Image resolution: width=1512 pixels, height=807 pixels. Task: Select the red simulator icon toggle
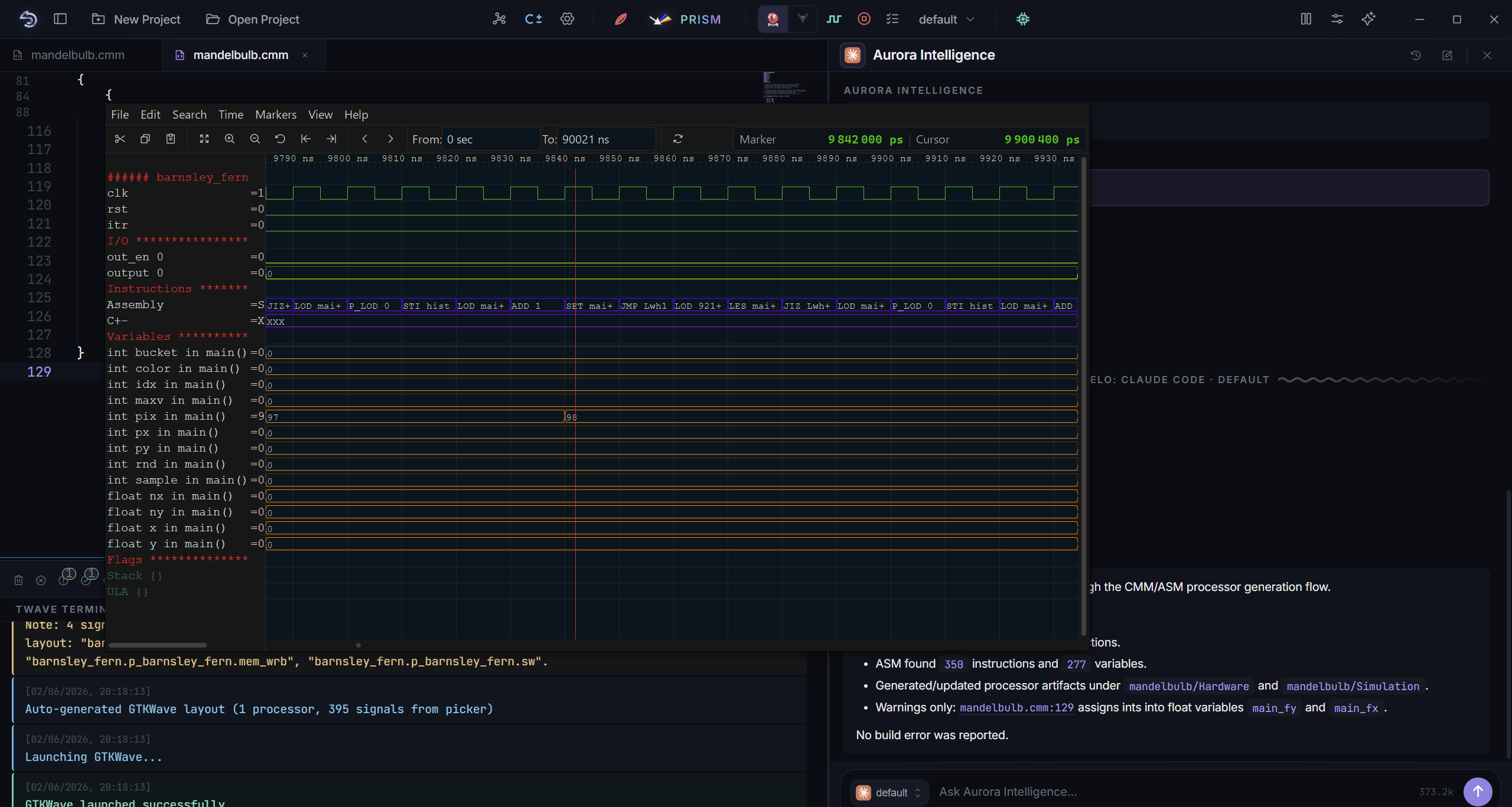(x=773, y=19)
